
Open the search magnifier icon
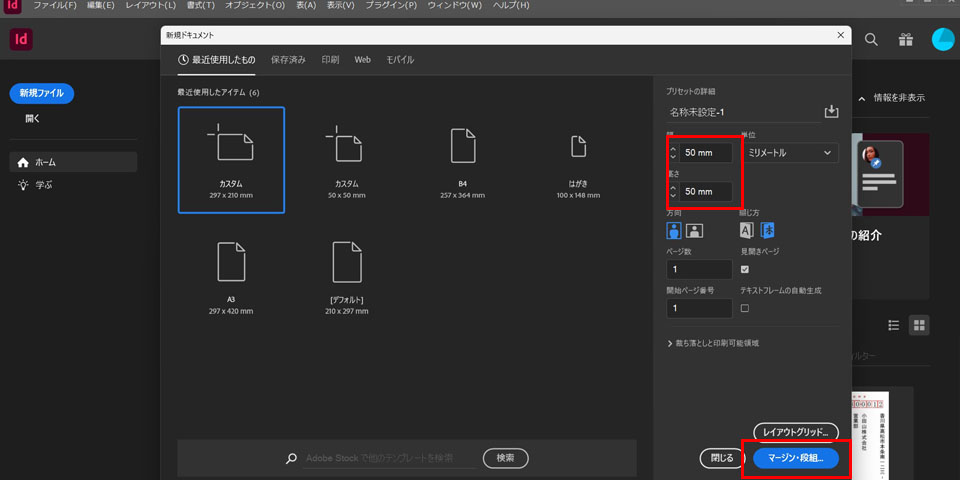[871, 40]
